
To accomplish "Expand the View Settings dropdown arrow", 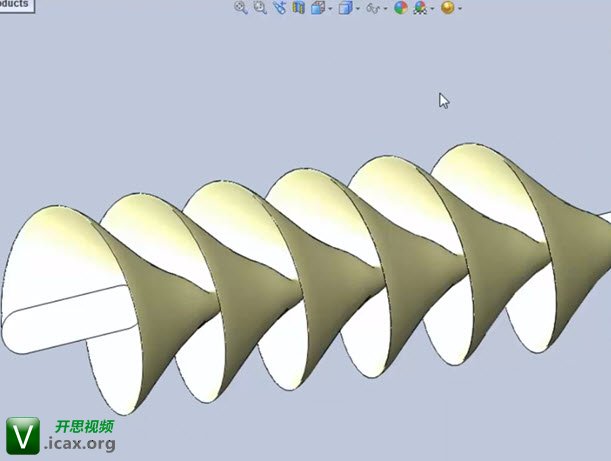I will coord(460,8).
